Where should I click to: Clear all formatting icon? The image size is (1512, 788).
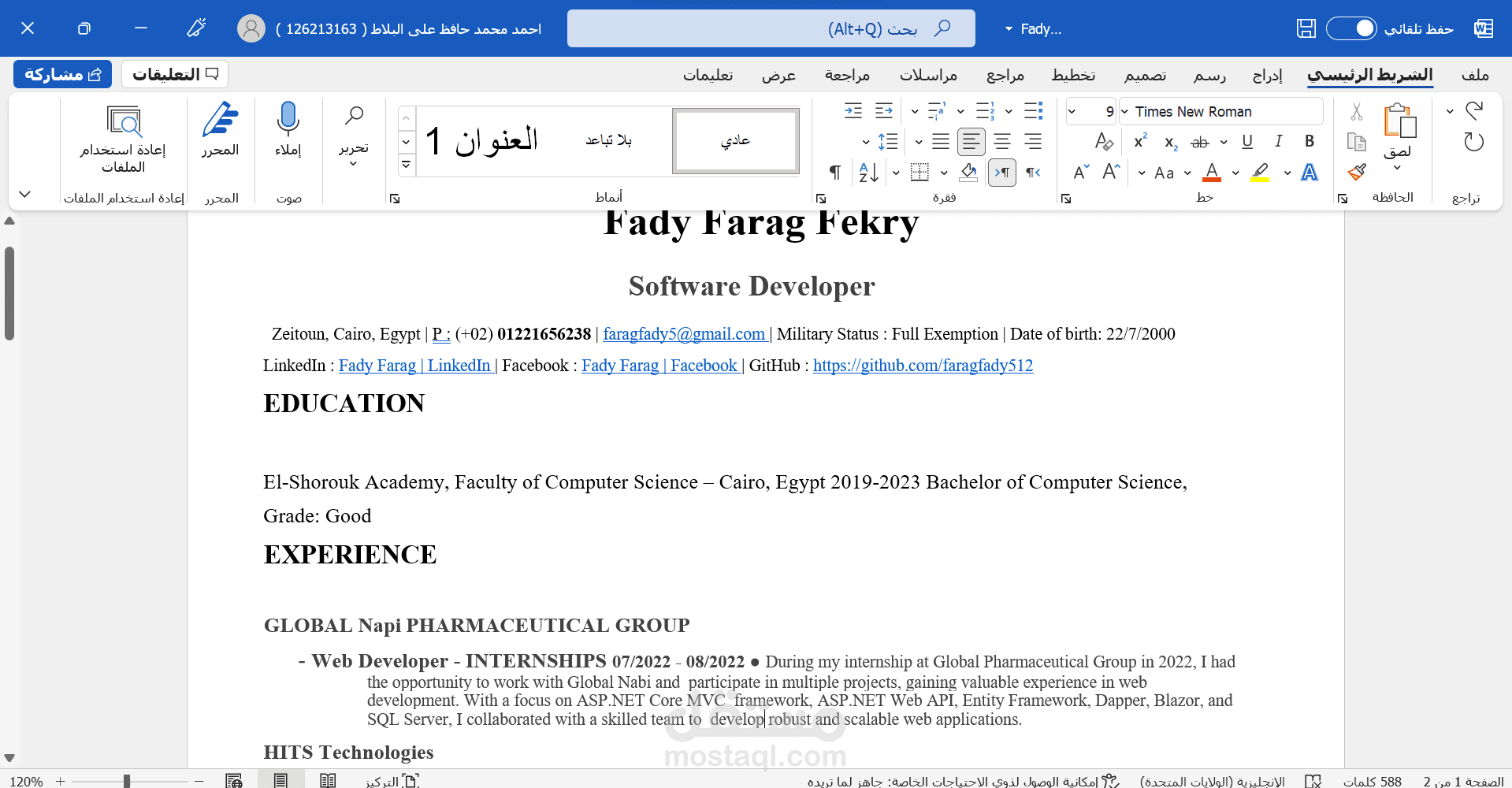coord(1104,142)
